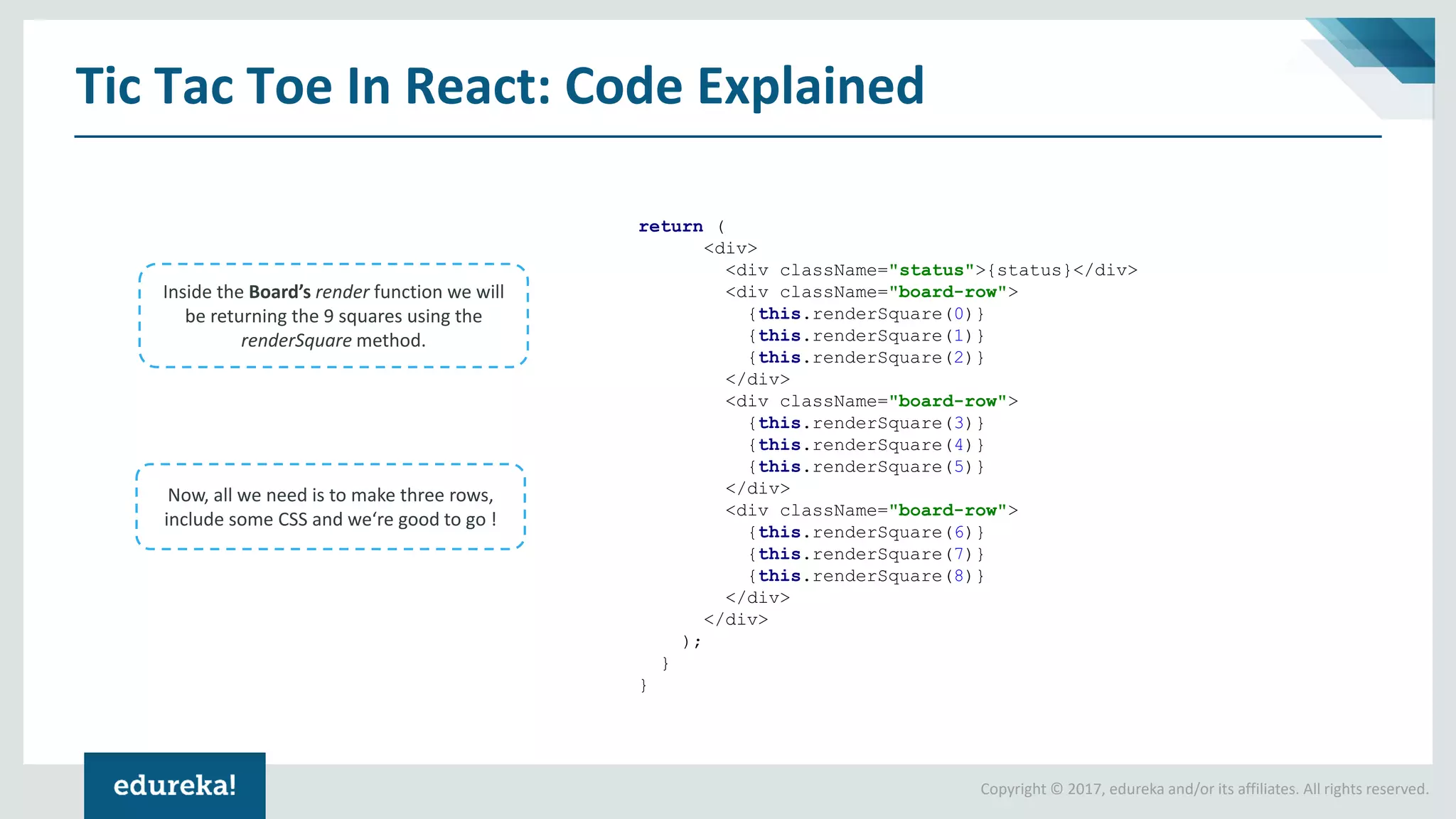Click the renderSquare(4) line

[x=866, y=445]
